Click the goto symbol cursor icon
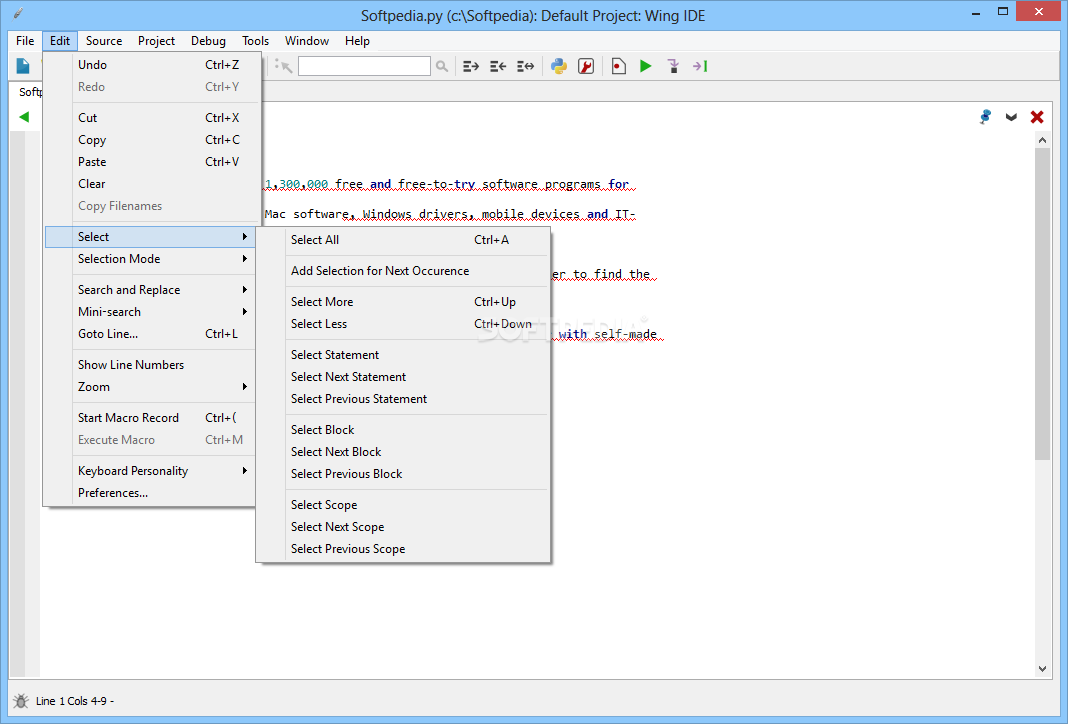Image resolution: width=1068 pixels, height=724 pixels. (x=283, y=66)
